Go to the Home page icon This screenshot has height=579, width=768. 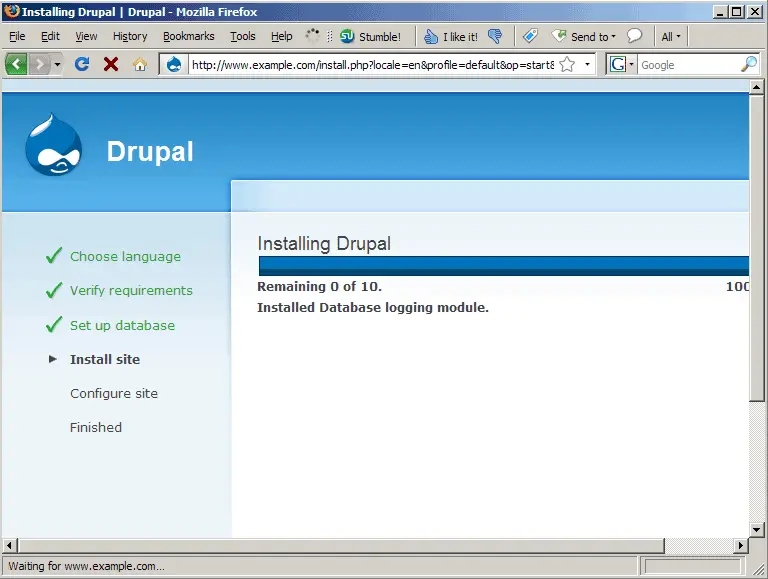click(140, 64)
